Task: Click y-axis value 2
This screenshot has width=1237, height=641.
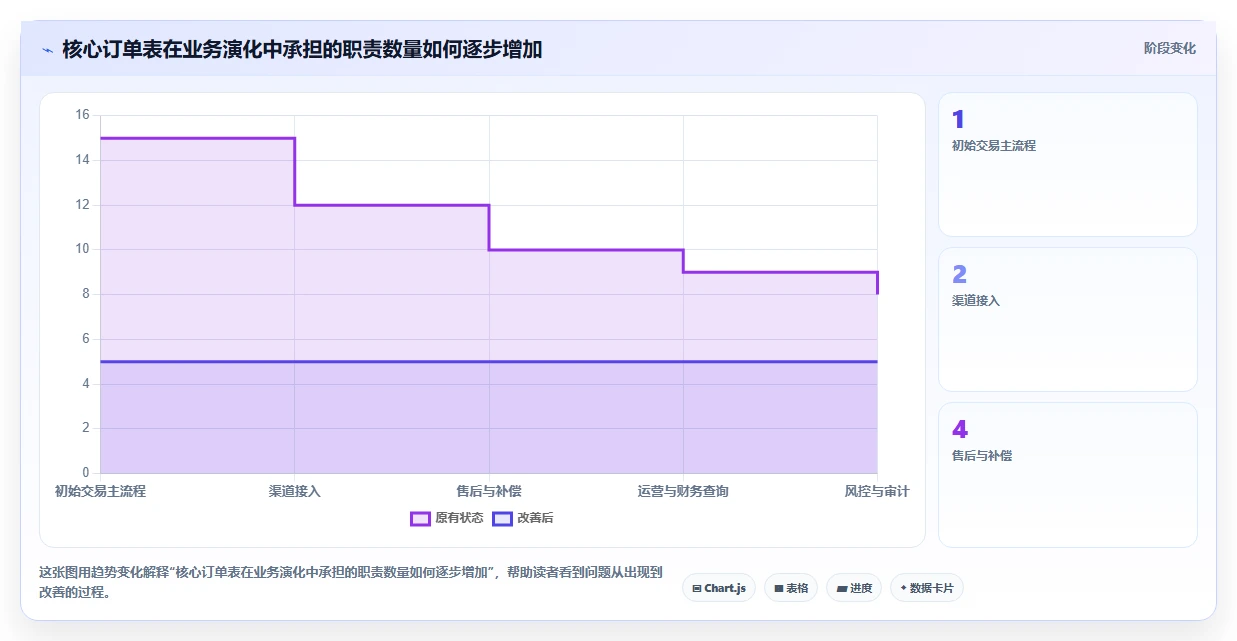Action: (85, 428)
